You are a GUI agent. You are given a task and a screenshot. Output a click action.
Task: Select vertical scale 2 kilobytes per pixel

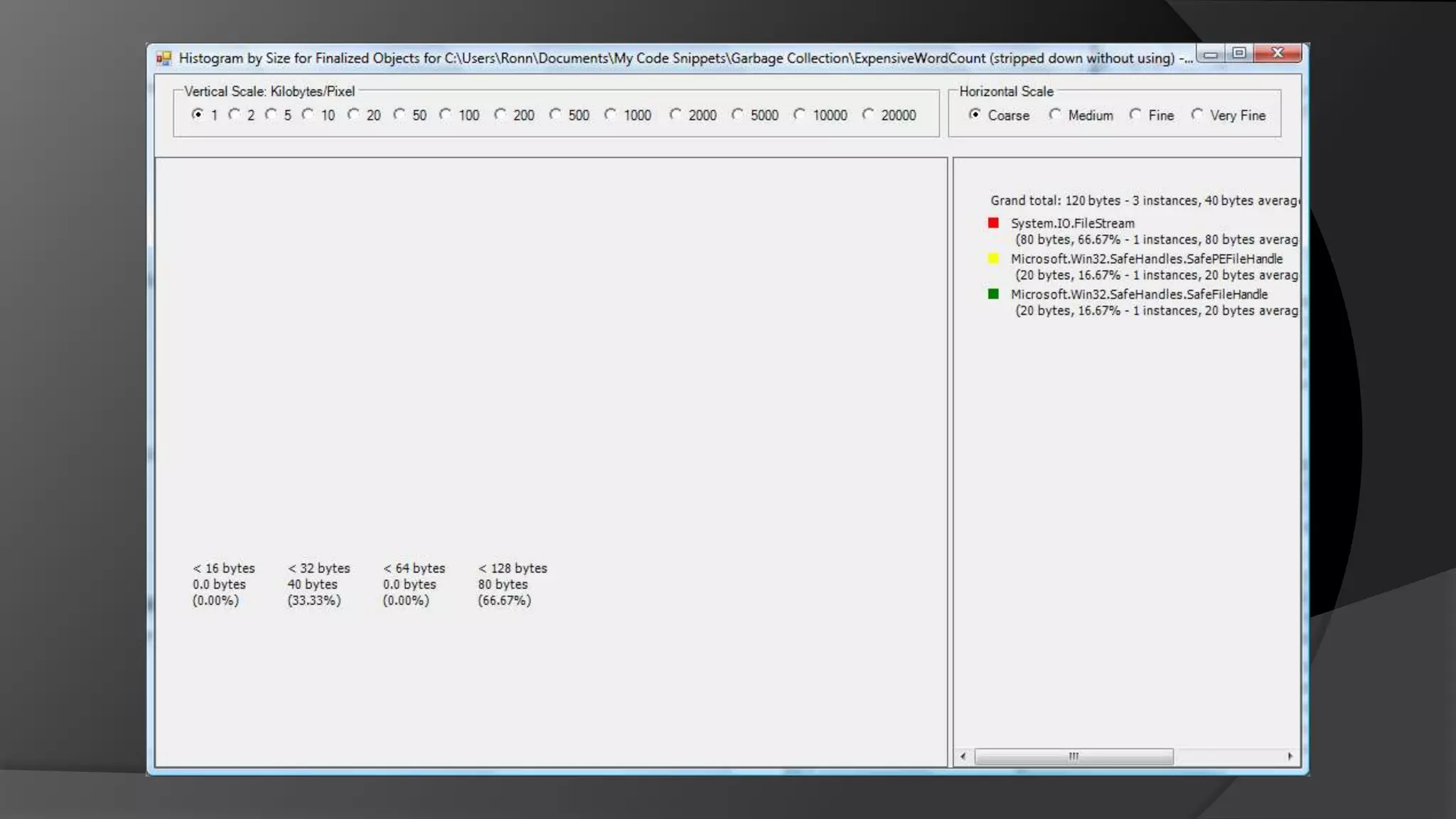(x=235, y=114)
